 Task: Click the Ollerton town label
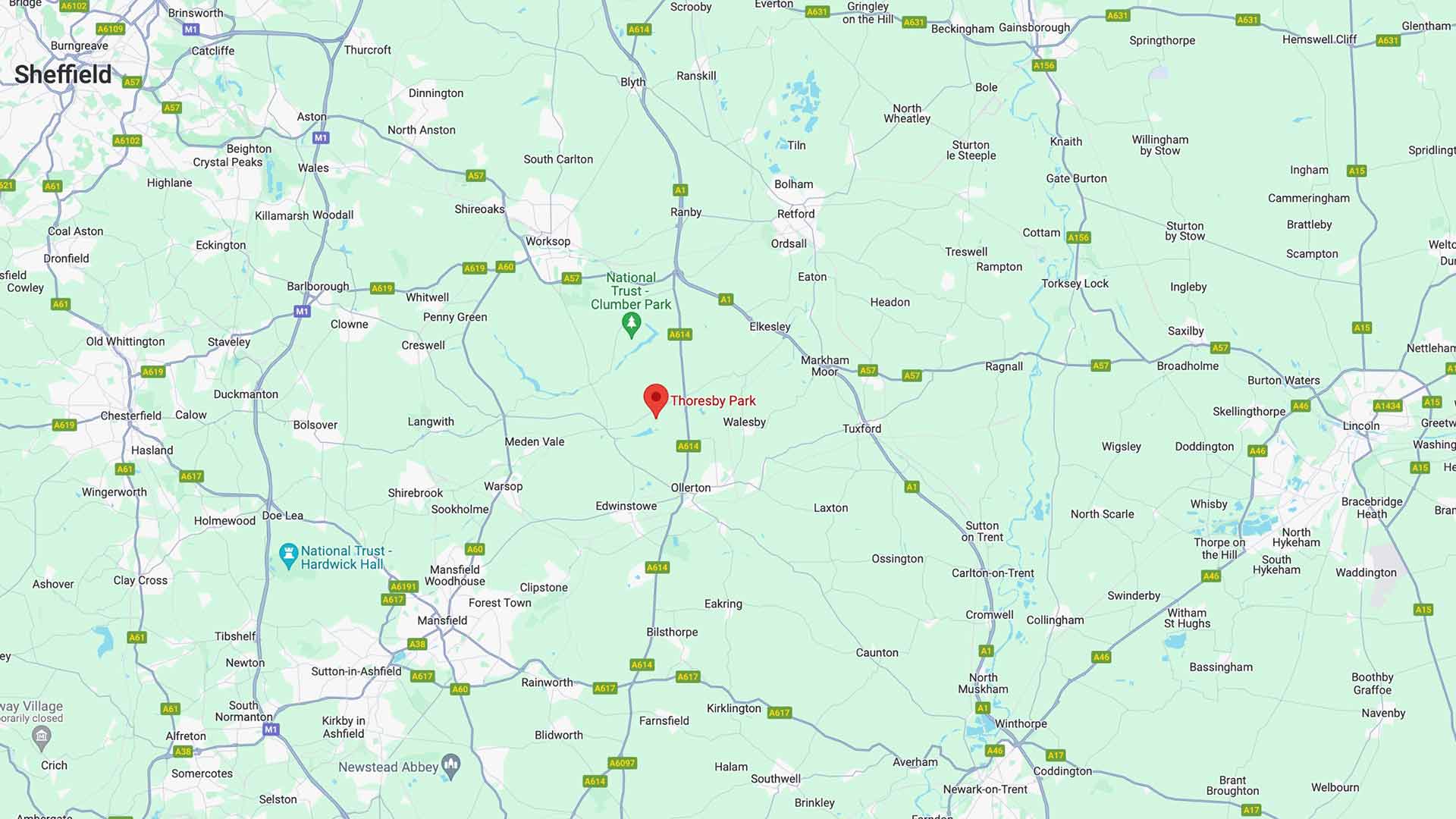[x=691, y=488]
